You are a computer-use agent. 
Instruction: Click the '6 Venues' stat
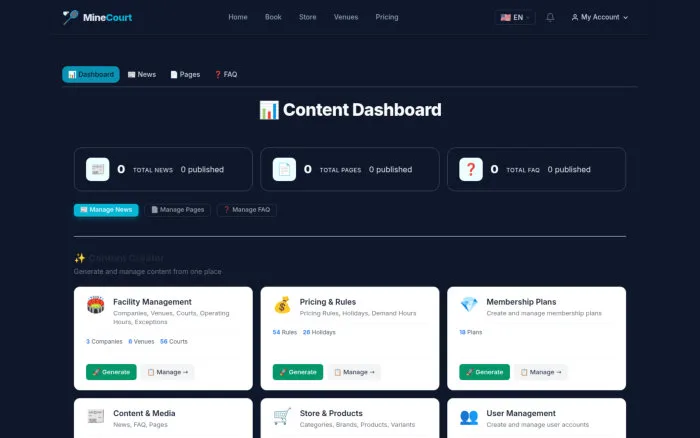pyautogui.click(x=141, y=342)
